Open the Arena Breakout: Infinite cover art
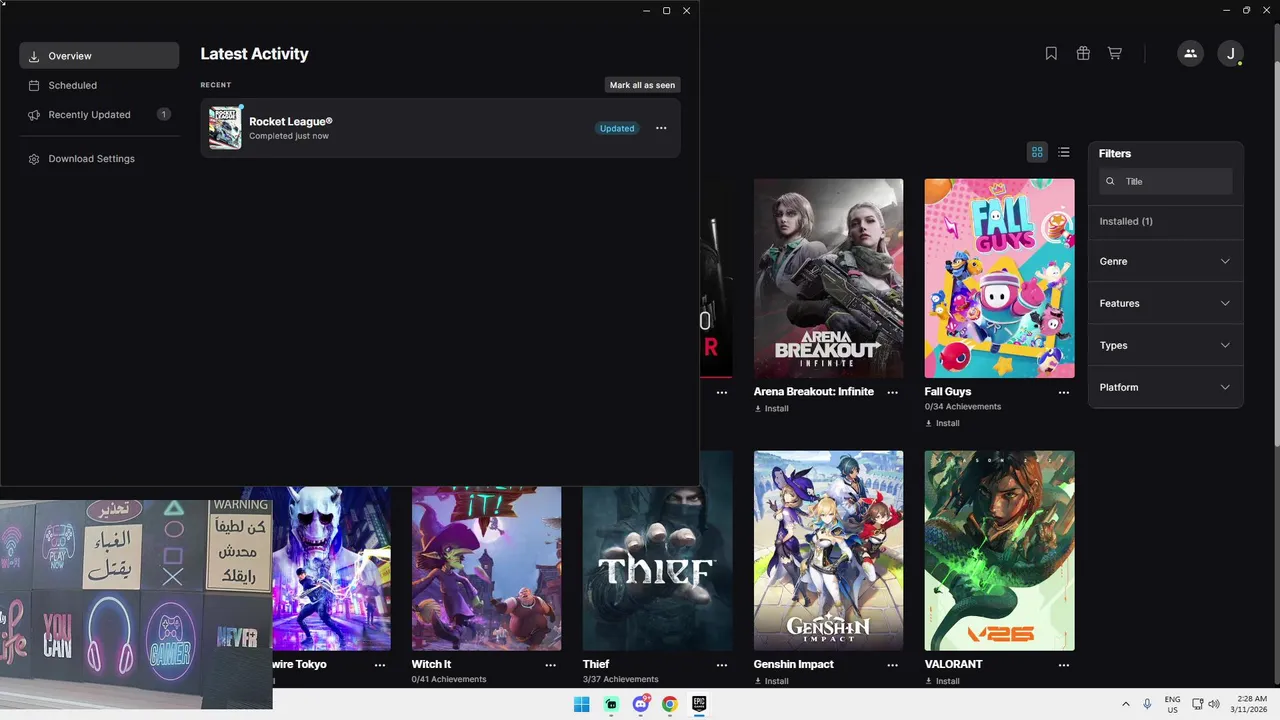 [x=828, y=278]
